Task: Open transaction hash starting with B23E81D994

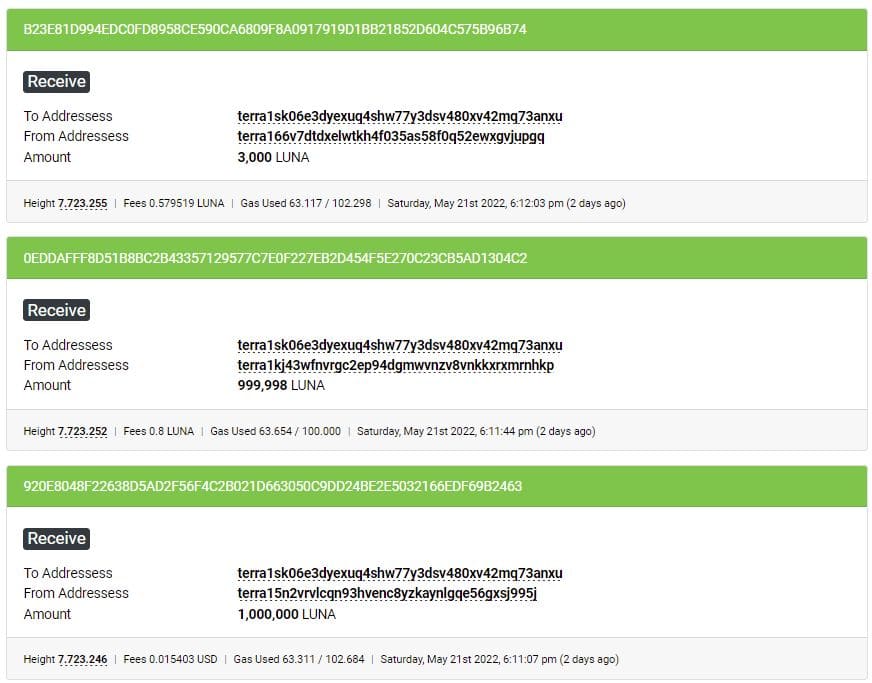Action: [275, 29]
